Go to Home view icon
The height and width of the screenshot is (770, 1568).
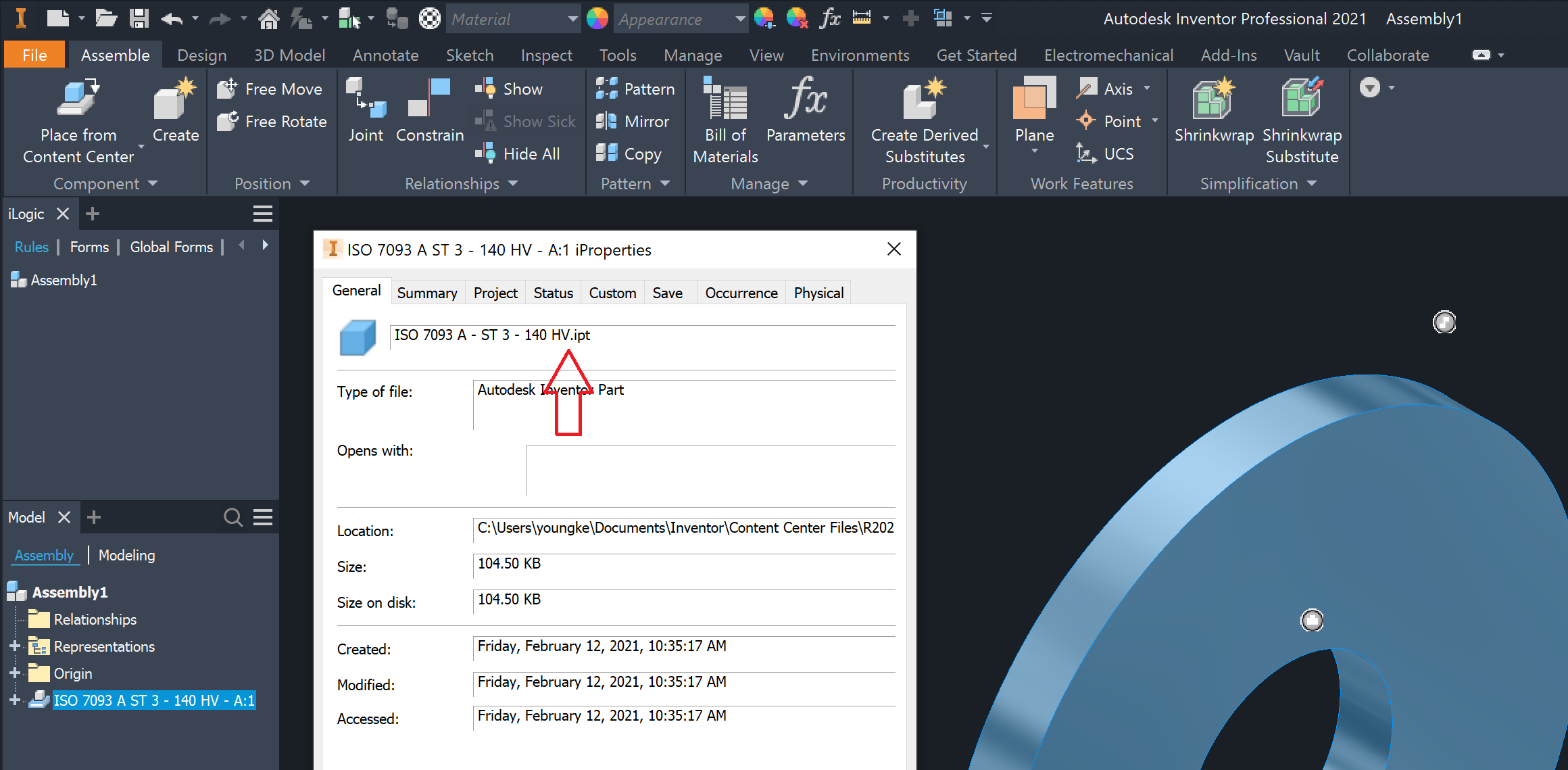(x=268, y=18)
